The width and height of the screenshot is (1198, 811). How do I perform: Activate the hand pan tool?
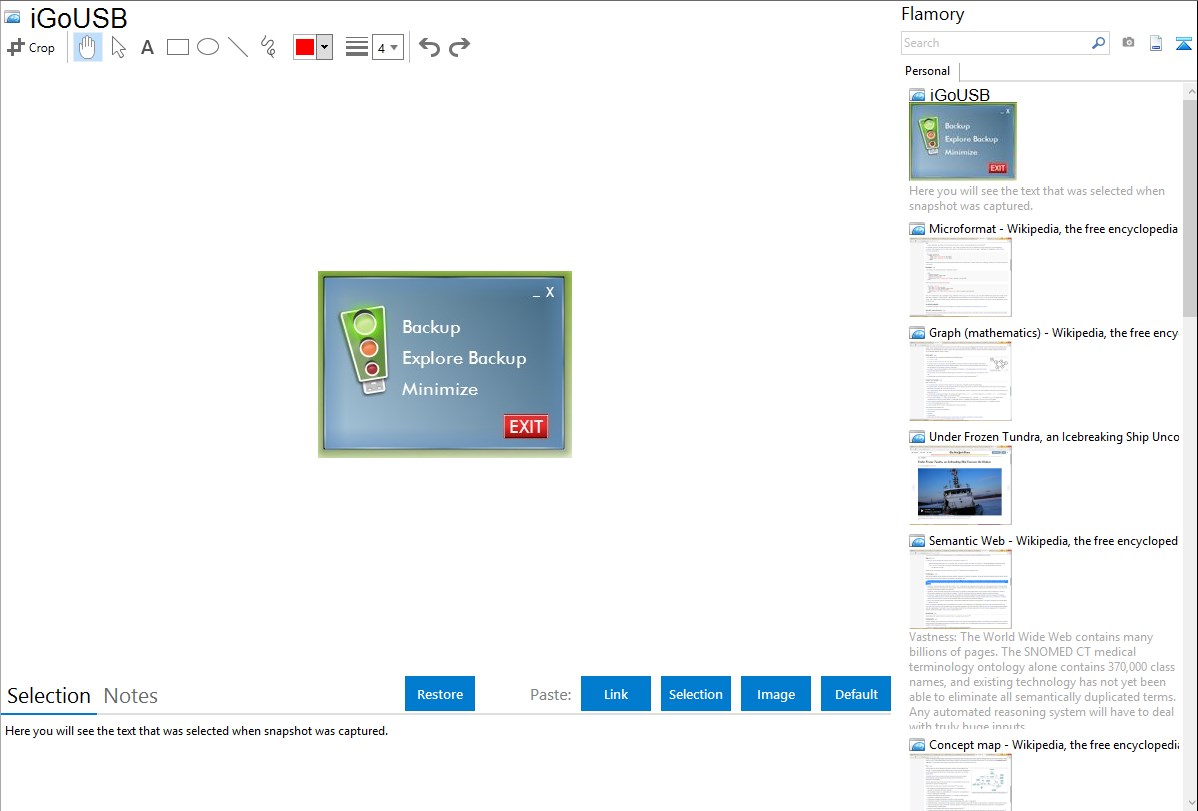point(88,47)
